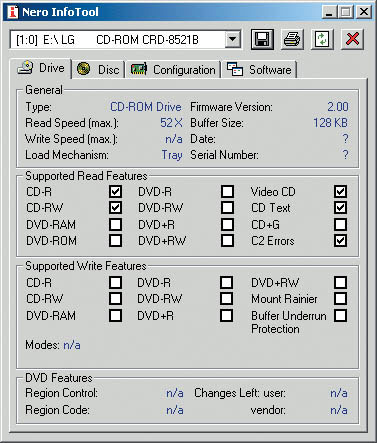The width and height of the screenshot is (377, 443).
Task: Toggle the DVD-RW read feature checkbox
Action: (227, 208)
